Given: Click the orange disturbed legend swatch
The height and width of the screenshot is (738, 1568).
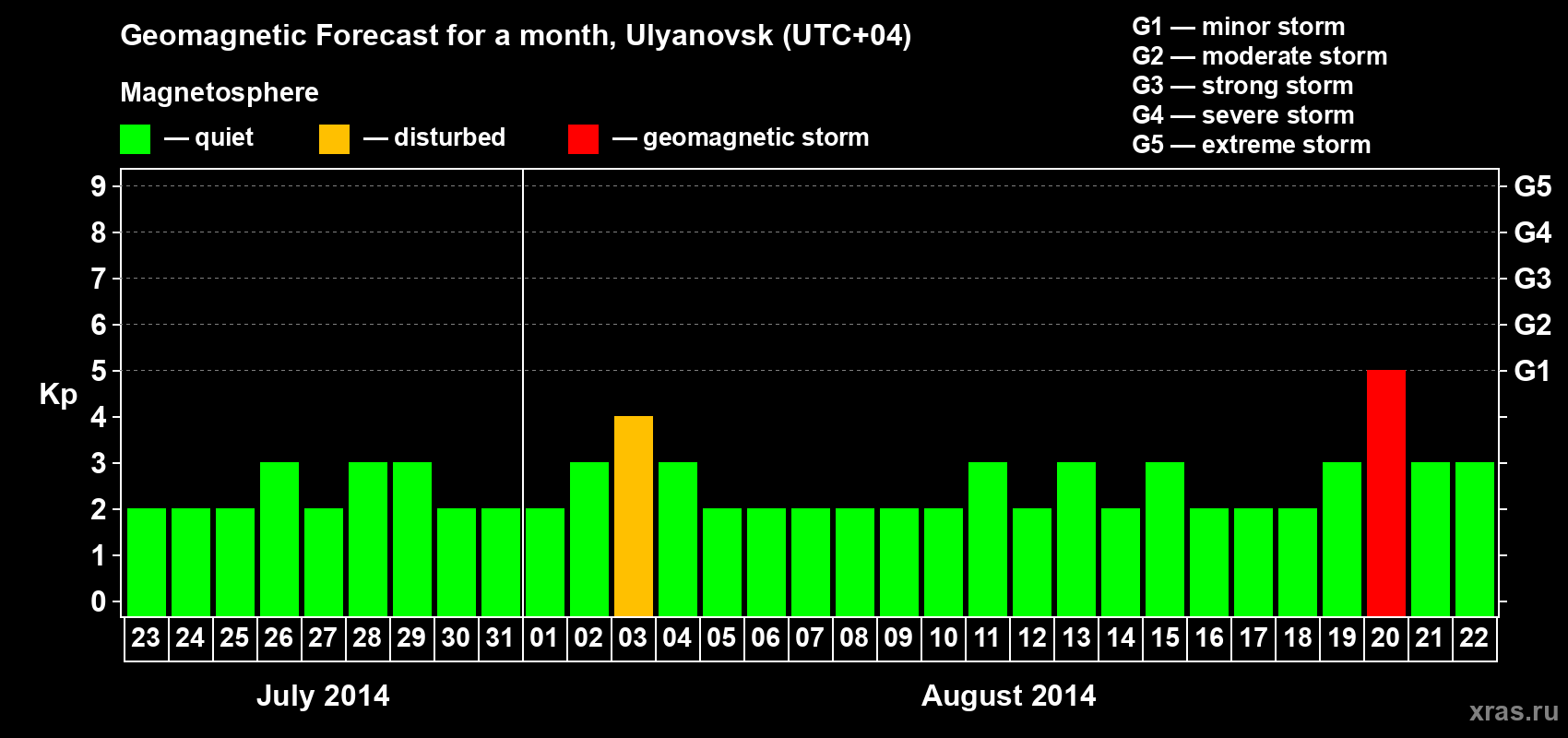Looking at the screenshot, I should (x=334, y=139).
